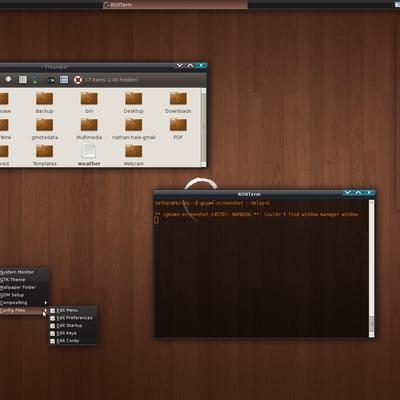
Task: Click the ROXTerm terminal scrollbar thumb
Action: 372,323
